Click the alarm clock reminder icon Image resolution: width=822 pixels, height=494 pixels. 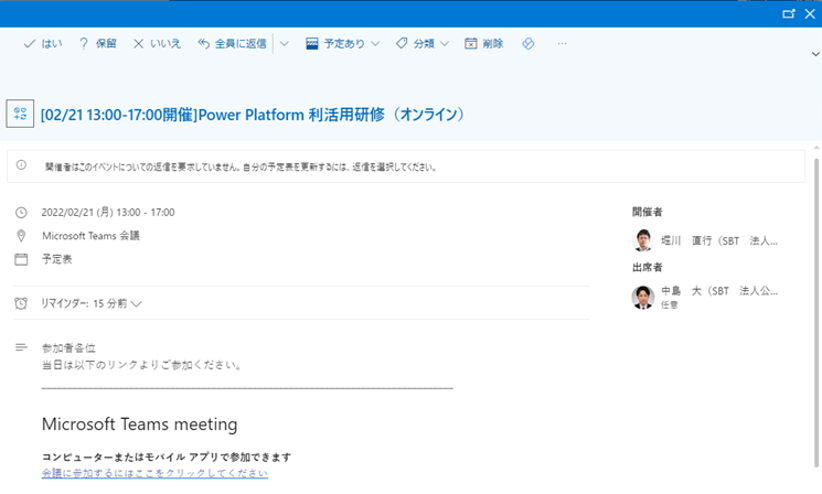click(x=21, y=303)
